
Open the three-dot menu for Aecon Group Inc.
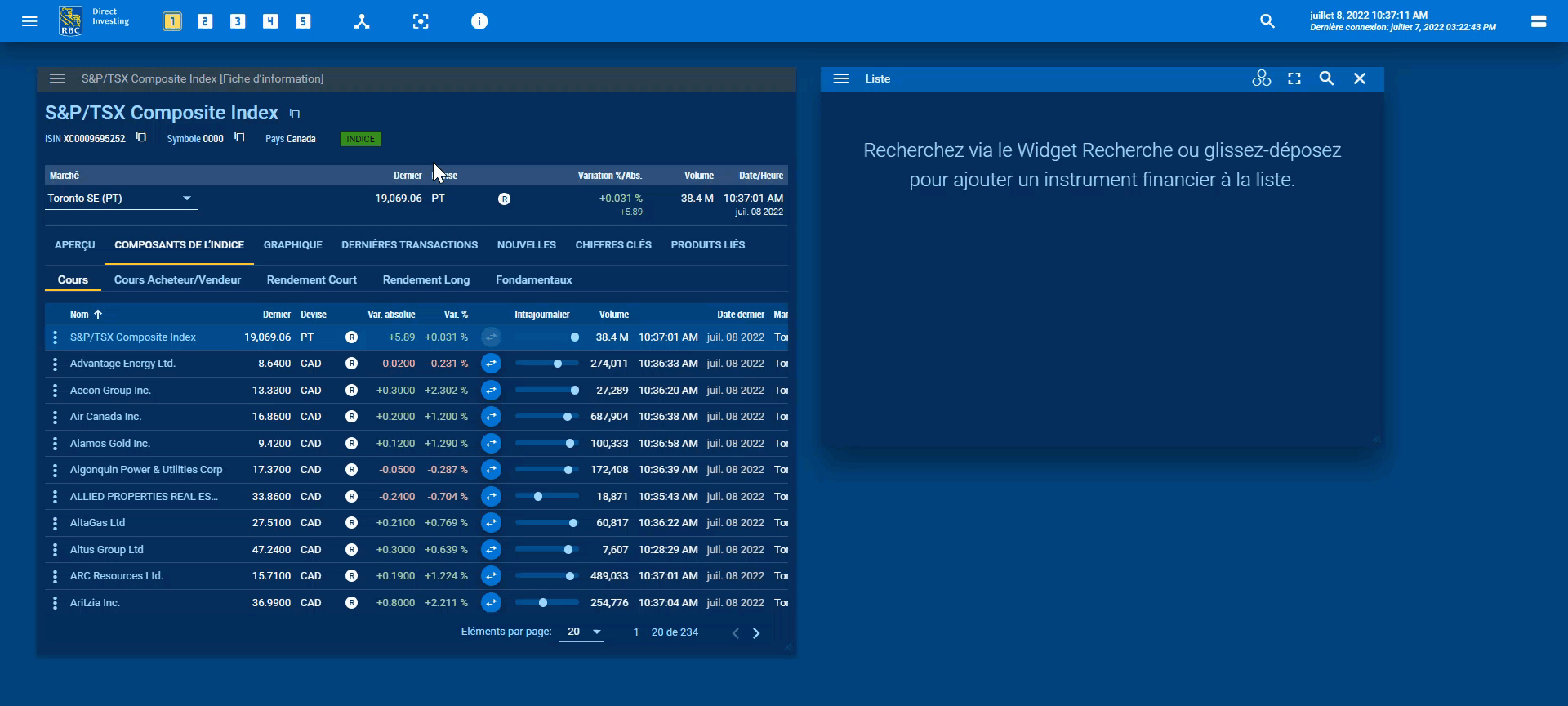55,391
